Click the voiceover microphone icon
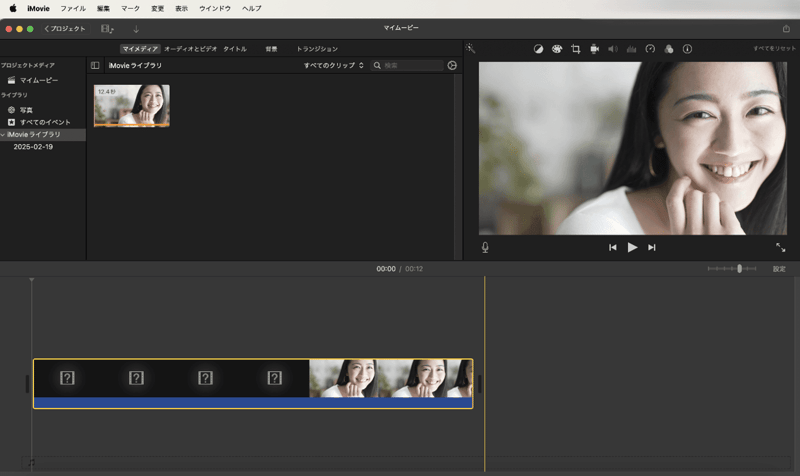 click(485, 247)
